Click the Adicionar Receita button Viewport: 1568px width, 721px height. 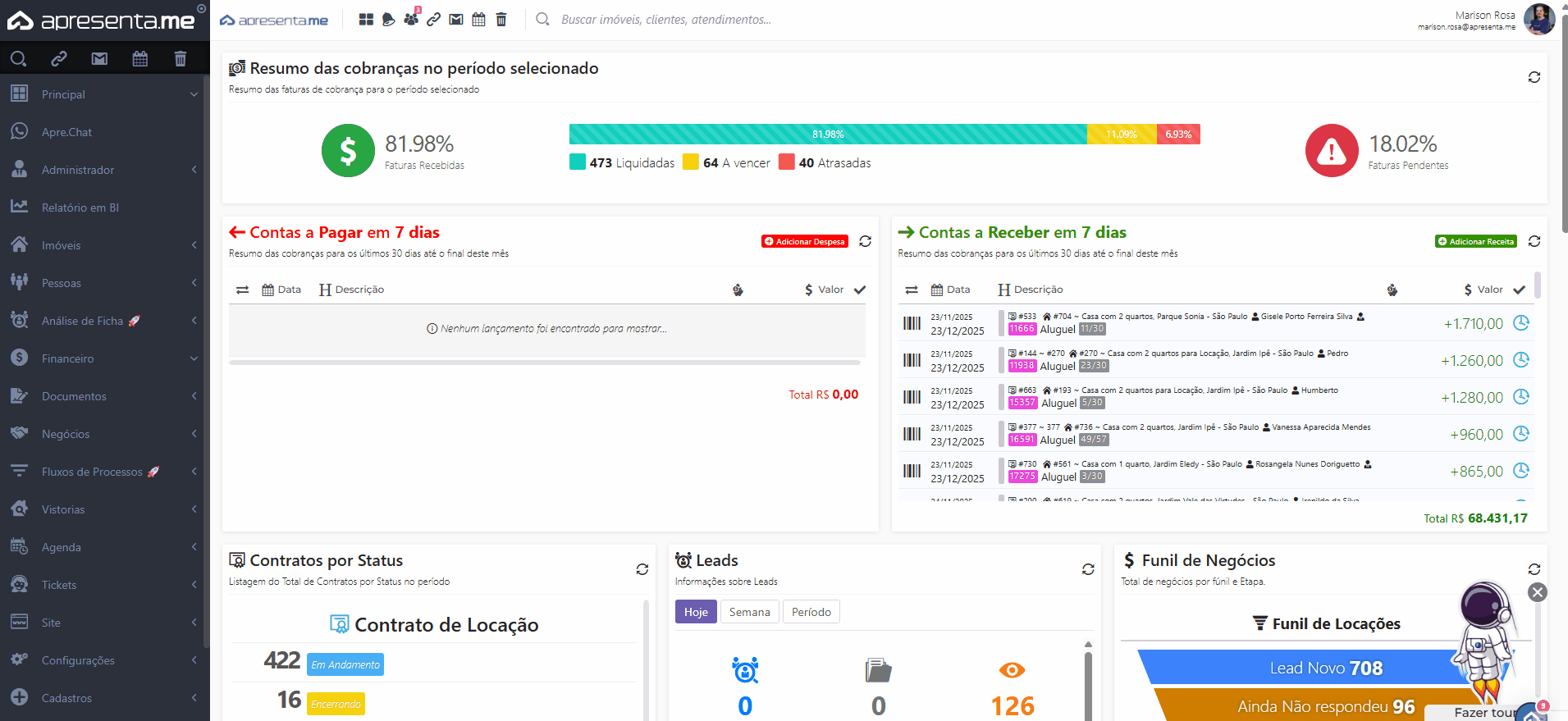click(x=1475, y=241)
